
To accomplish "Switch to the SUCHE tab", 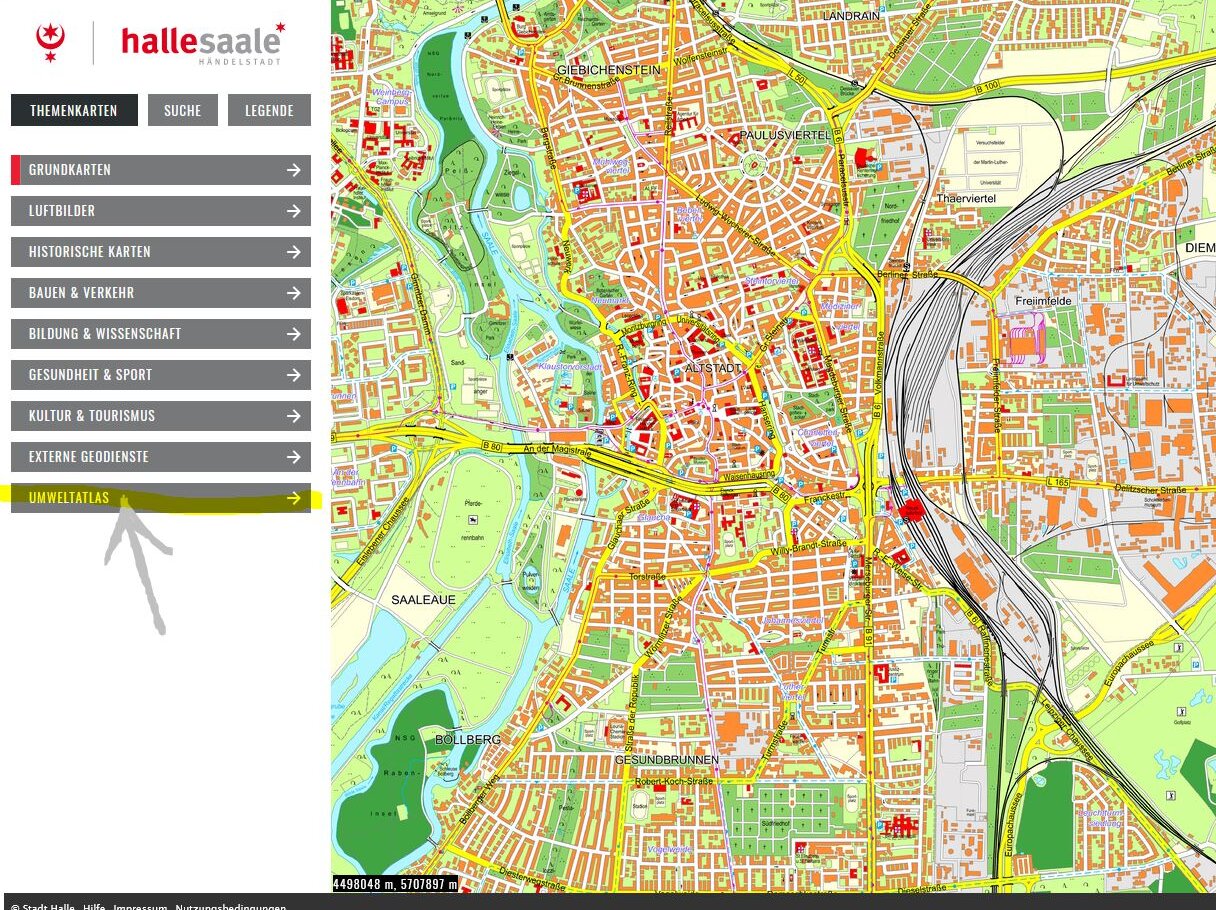I will point(182,110).
